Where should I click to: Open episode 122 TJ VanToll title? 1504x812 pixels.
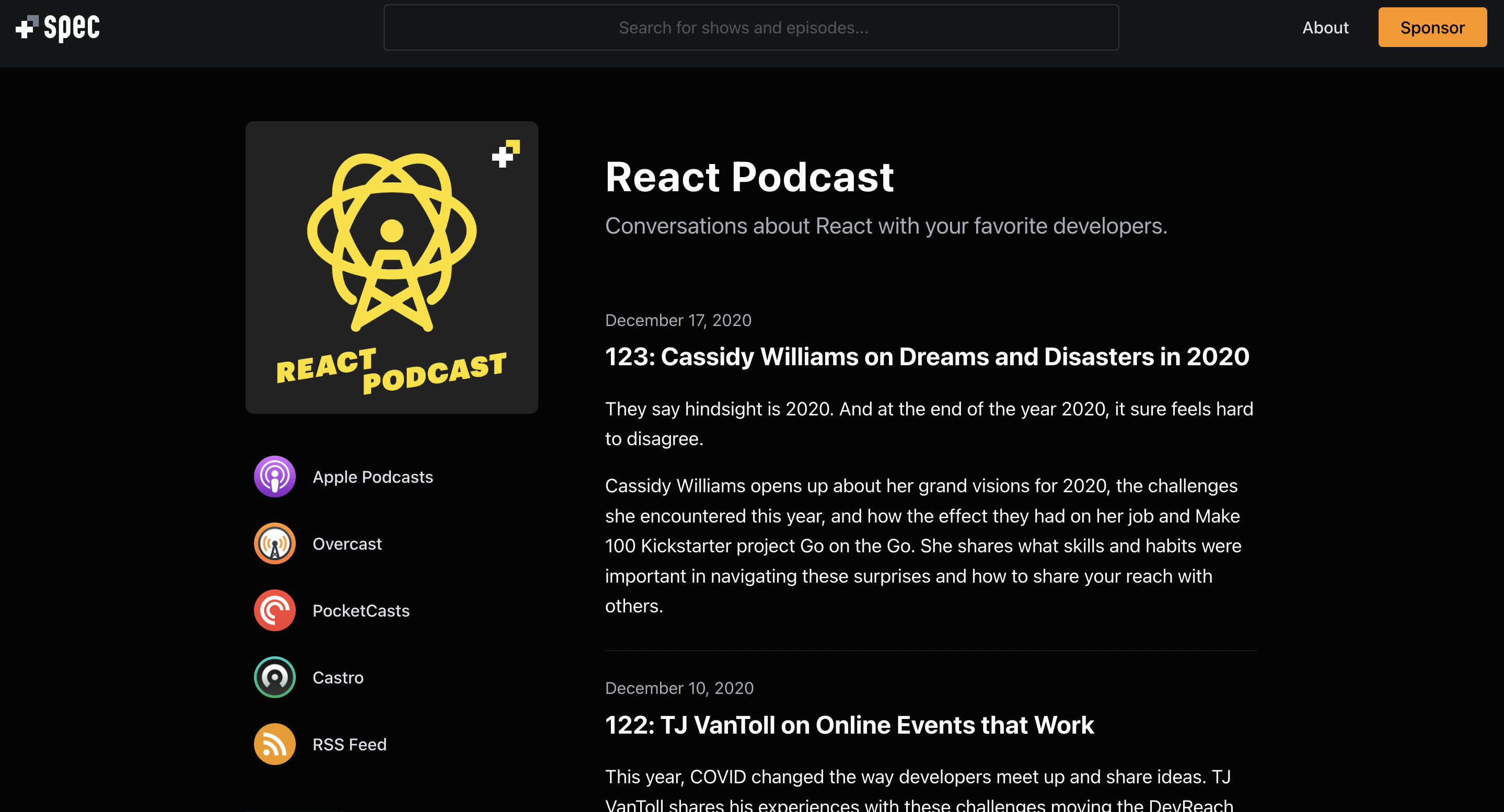point(849,725)
